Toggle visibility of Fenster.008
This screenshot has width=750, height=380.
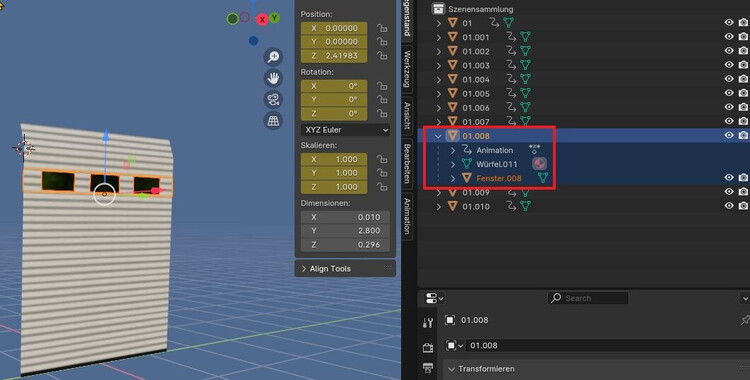point(729,178)
